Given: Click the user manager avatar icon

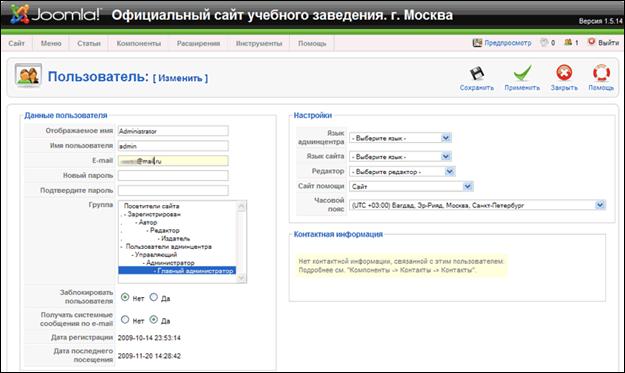Looking at the screenshot, I should click(x=28, y=75).
